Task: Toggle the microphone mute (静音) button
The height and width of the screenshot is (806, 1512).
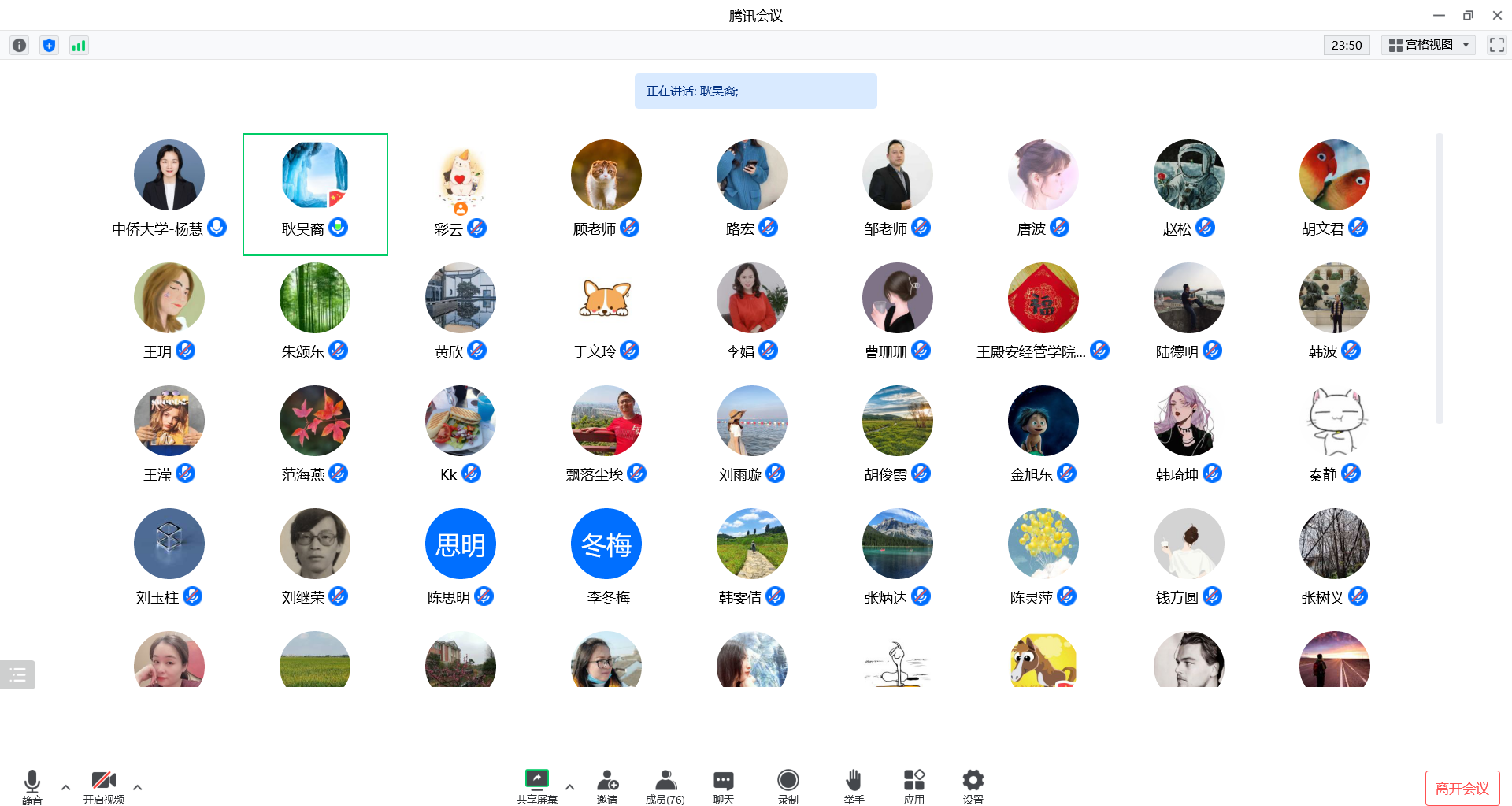Action: [32, 786]
